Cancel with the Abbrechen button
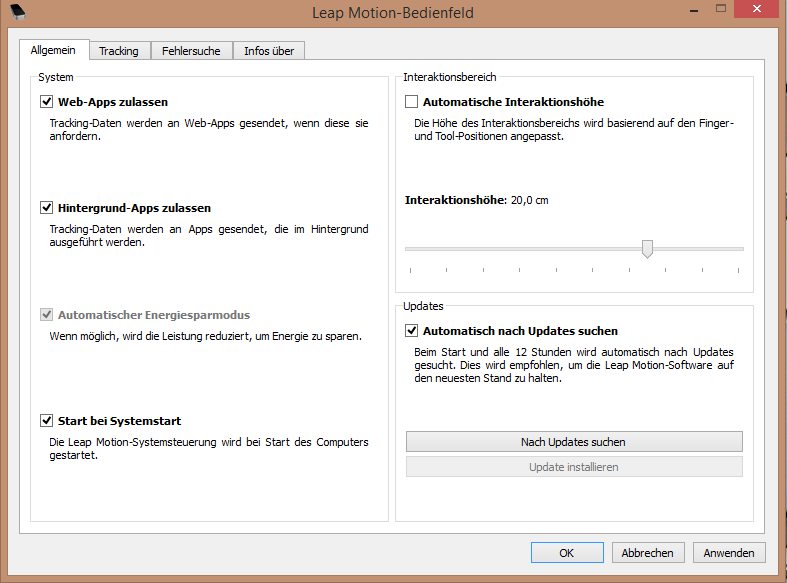The height and width of the screenshot is (583, 787). (648, 552)
